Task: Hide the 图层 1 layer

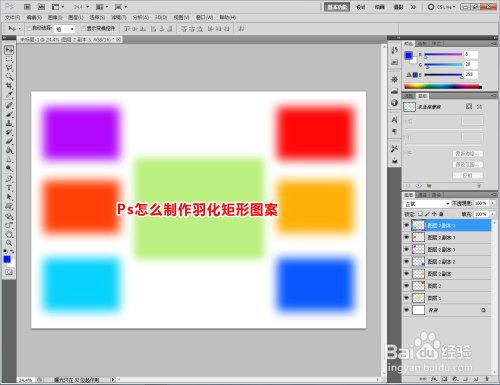Action: [x=406, y=298]
